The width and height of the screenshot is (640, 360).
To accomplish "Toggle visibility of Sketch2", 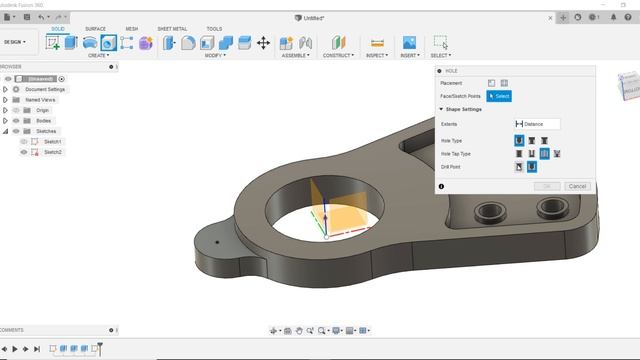I will [x=24, y=152].
